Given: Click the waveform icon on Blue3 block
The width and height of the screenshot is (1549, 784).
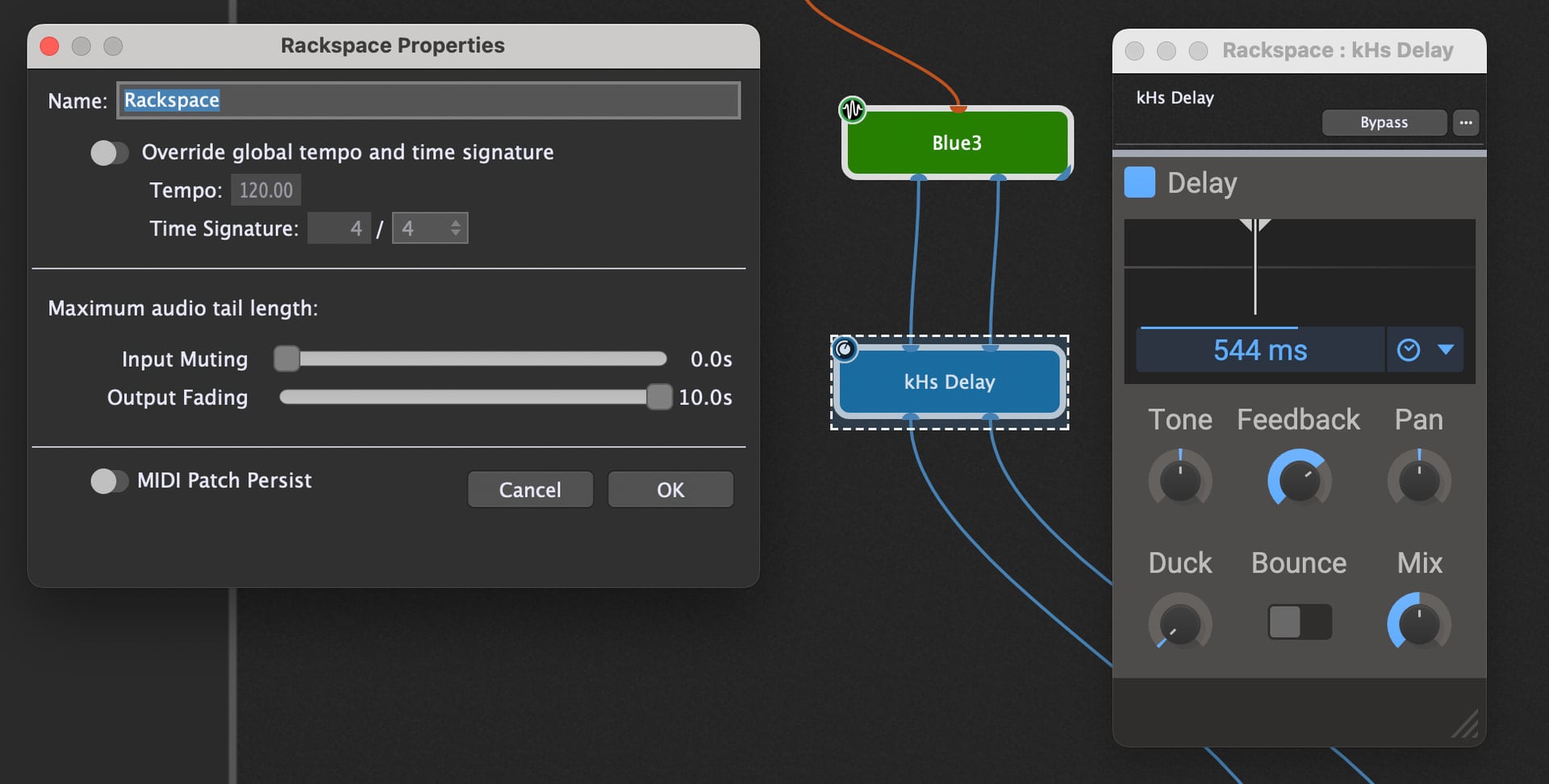Looking at the screenshot, I should pyautogui.click(x=853, y=109).
